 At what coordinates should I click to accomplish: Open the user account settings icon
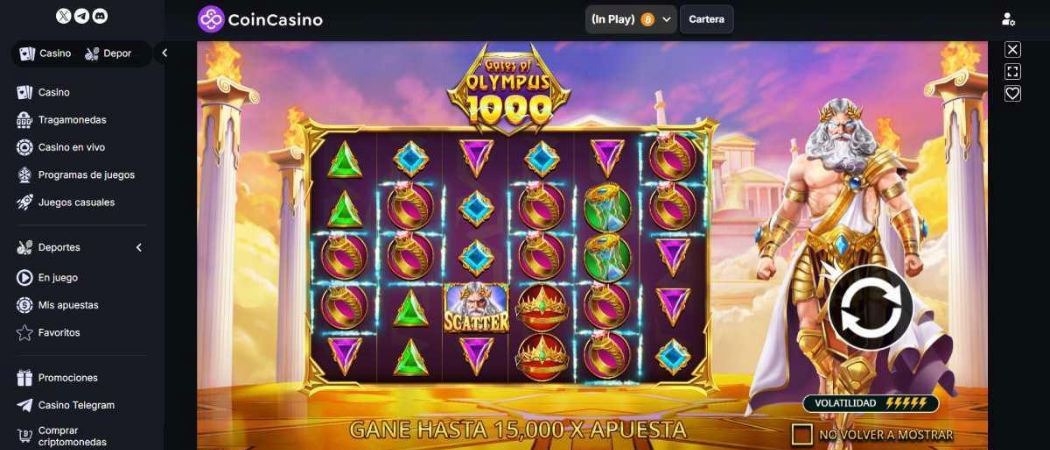click(1008, 19)
